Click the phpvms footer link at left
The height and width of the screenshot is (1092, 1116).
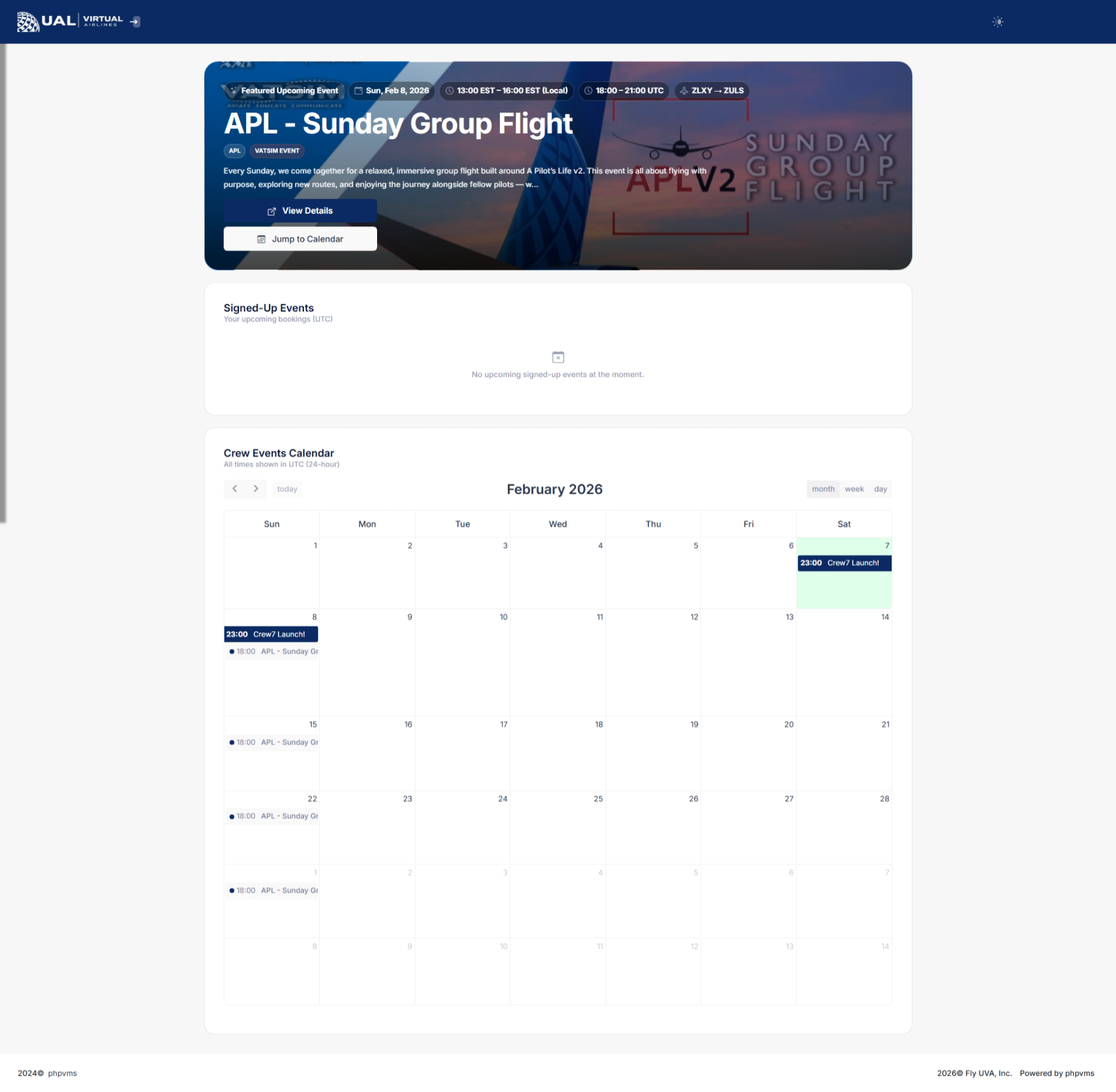(x=62, y=1073)
